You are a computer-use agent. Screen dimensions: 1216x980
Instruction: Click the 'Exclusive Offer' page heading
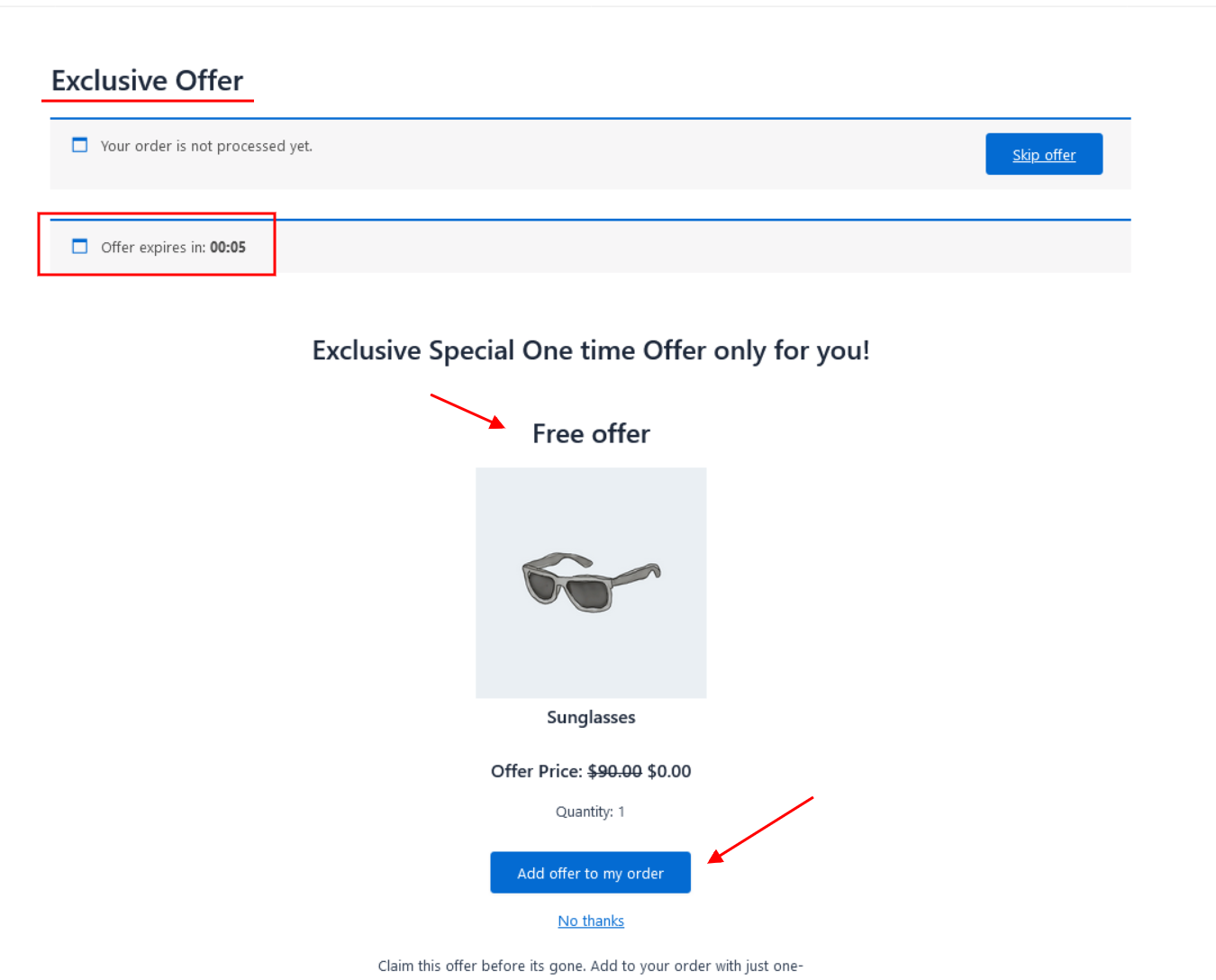coord(148,81)
